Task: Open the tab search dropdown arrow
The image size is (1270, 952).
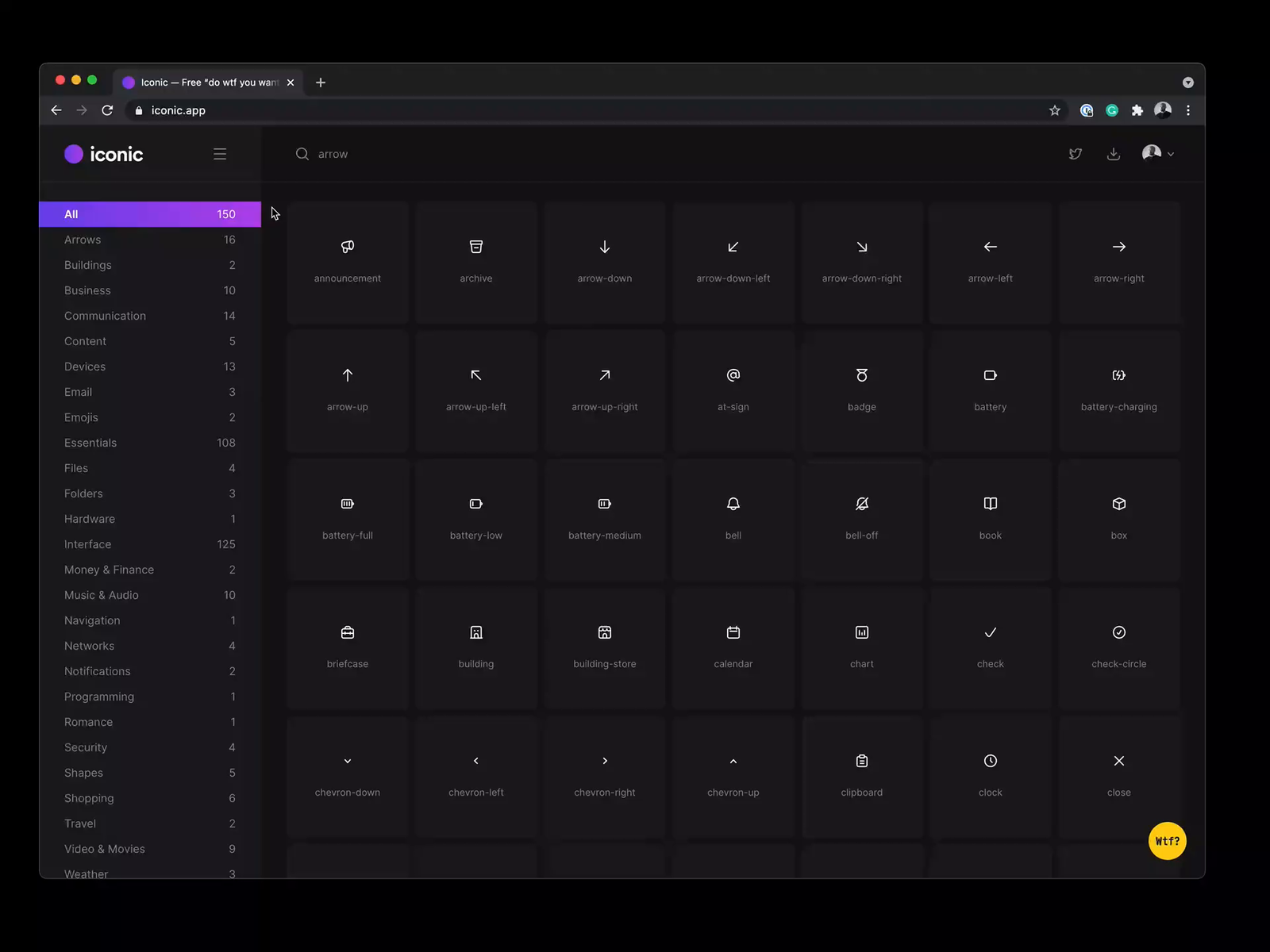Action: pos(1187,83)
